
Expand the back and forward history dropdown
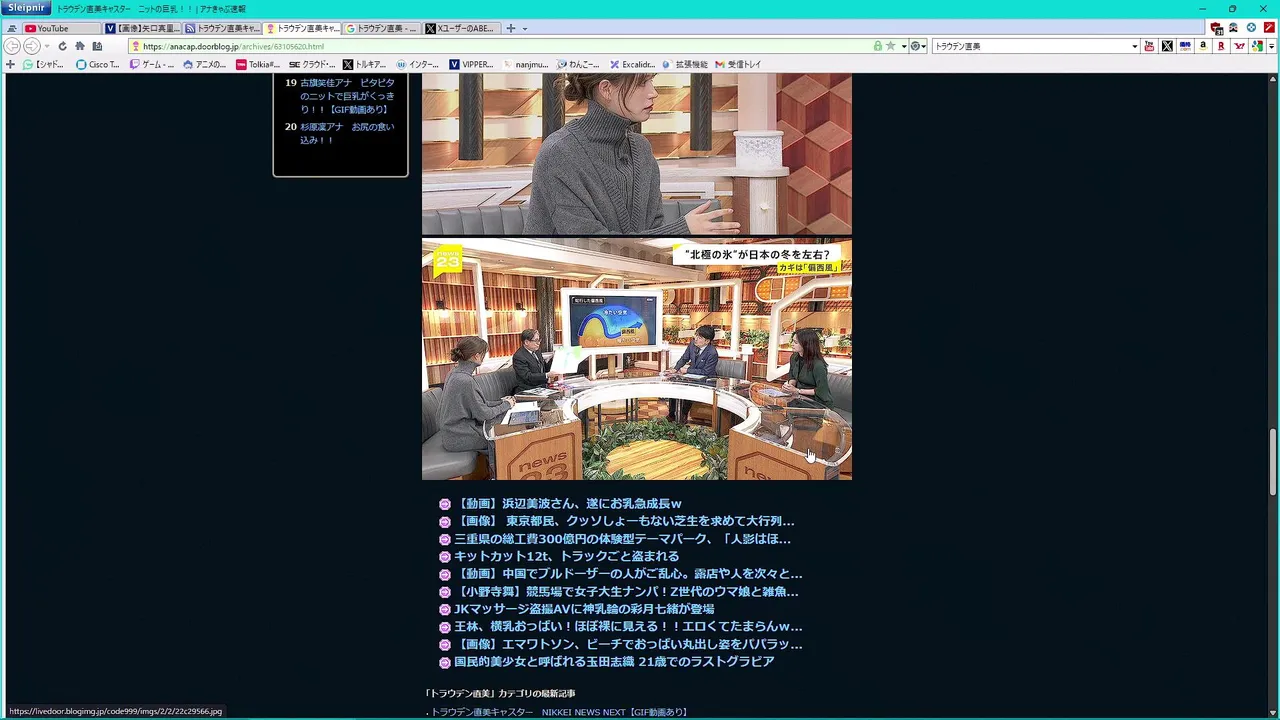(x=46, y=46)
